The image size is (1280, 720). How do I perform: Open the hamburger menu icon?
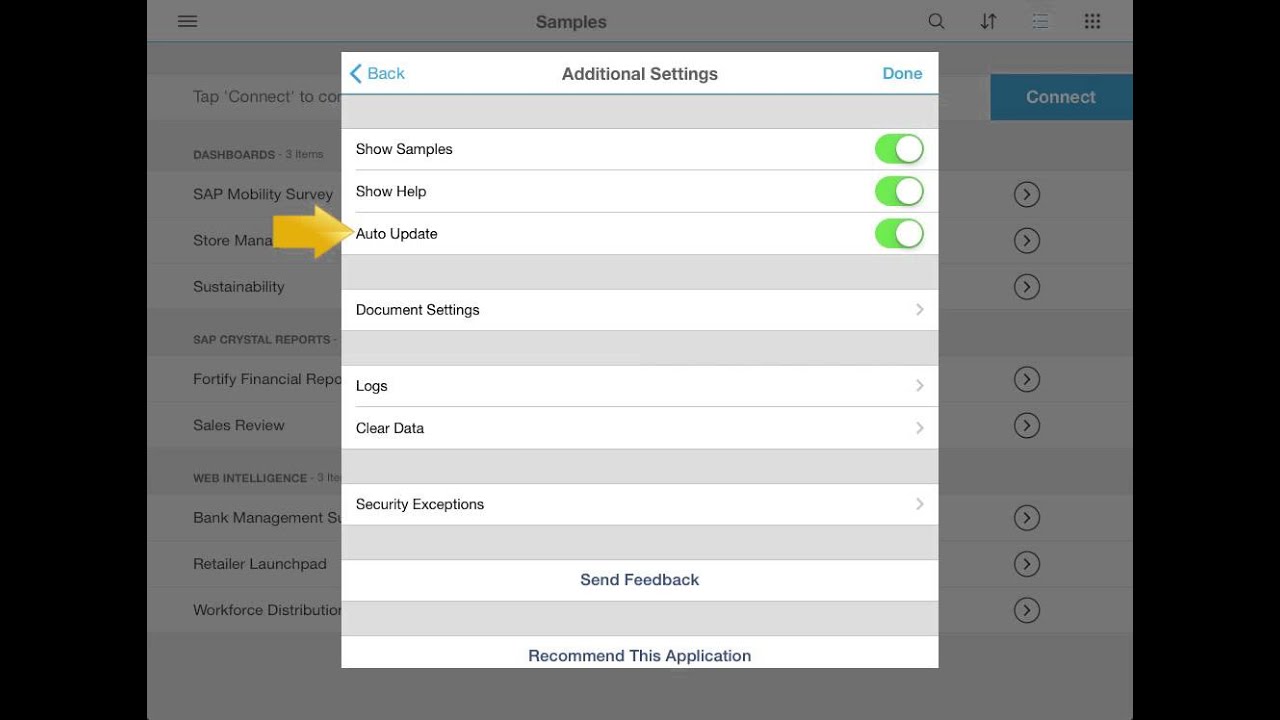click(x=187, y=21)
